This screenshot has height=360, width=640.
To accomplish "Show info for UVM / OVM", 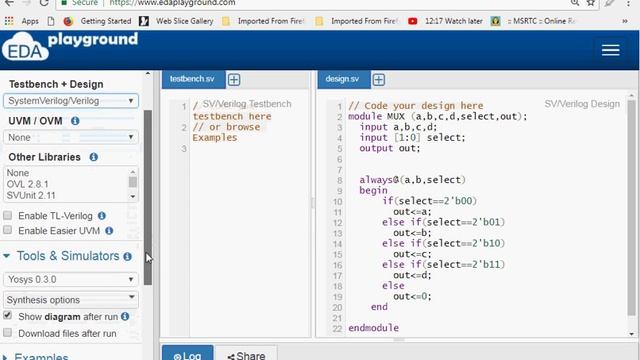I will pyautogui.click(x=75, y=121).
